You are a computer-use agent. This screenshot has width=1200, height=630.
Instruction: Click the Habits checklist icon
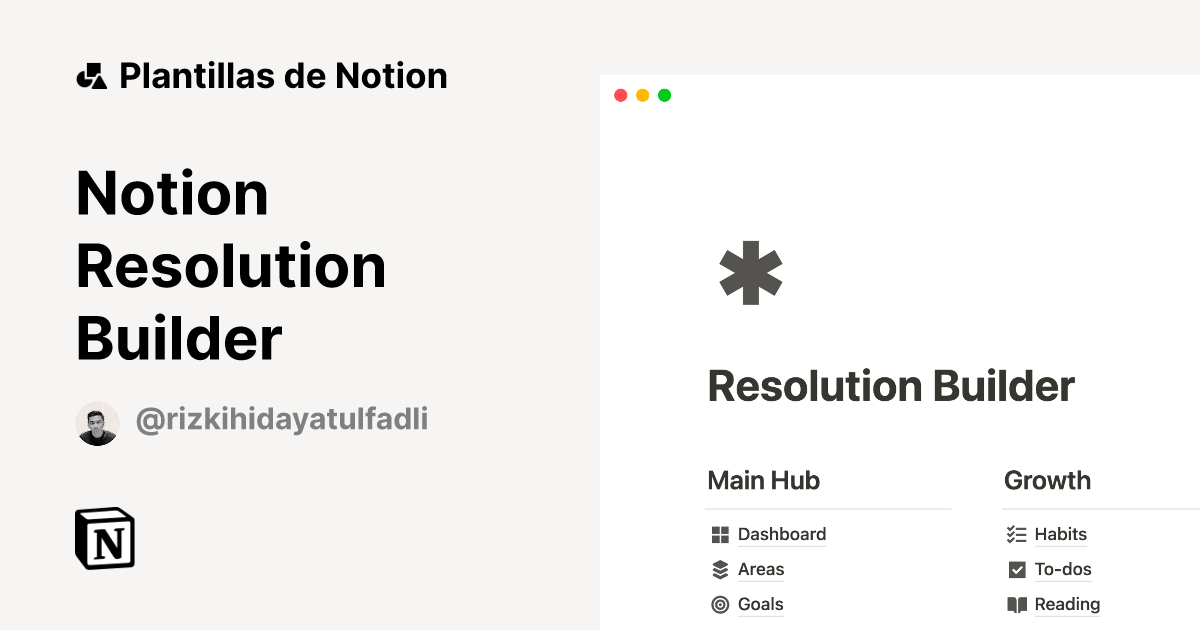point(1016,534)
